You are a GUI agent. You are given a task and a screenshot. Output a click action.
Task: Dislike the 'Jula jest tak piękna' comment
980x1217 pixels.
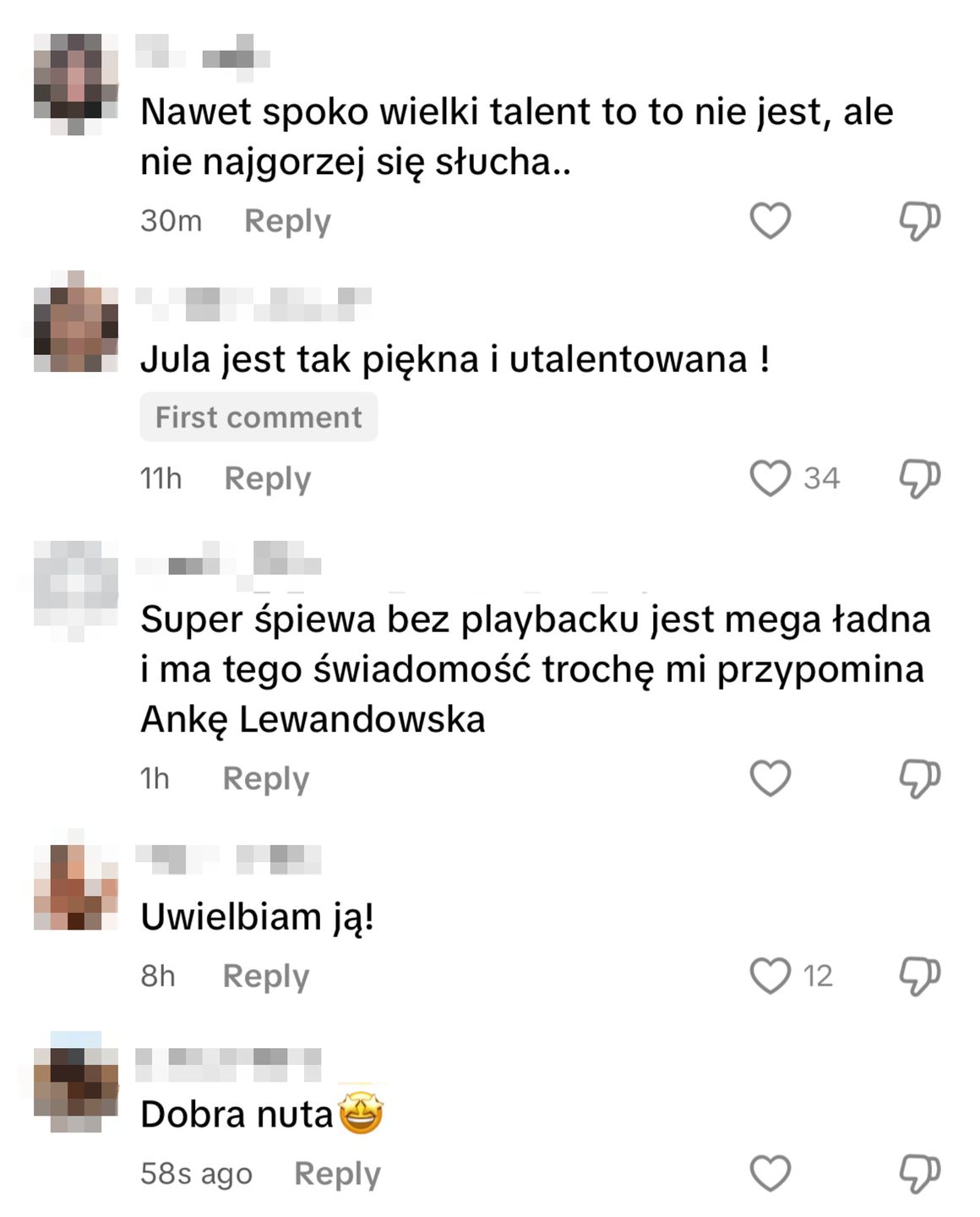(919, 478)
